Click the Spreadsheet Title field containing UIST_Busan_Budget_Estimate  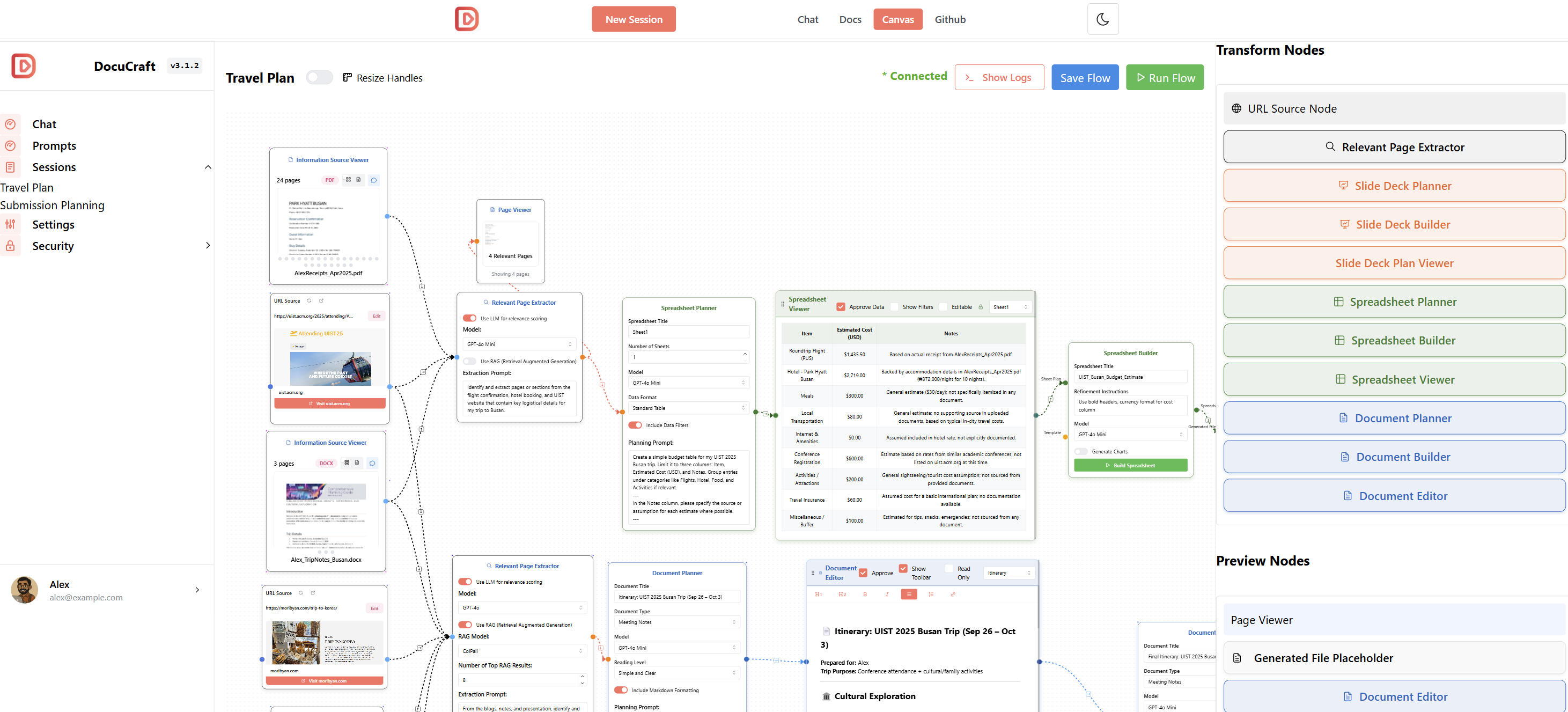1130,377
